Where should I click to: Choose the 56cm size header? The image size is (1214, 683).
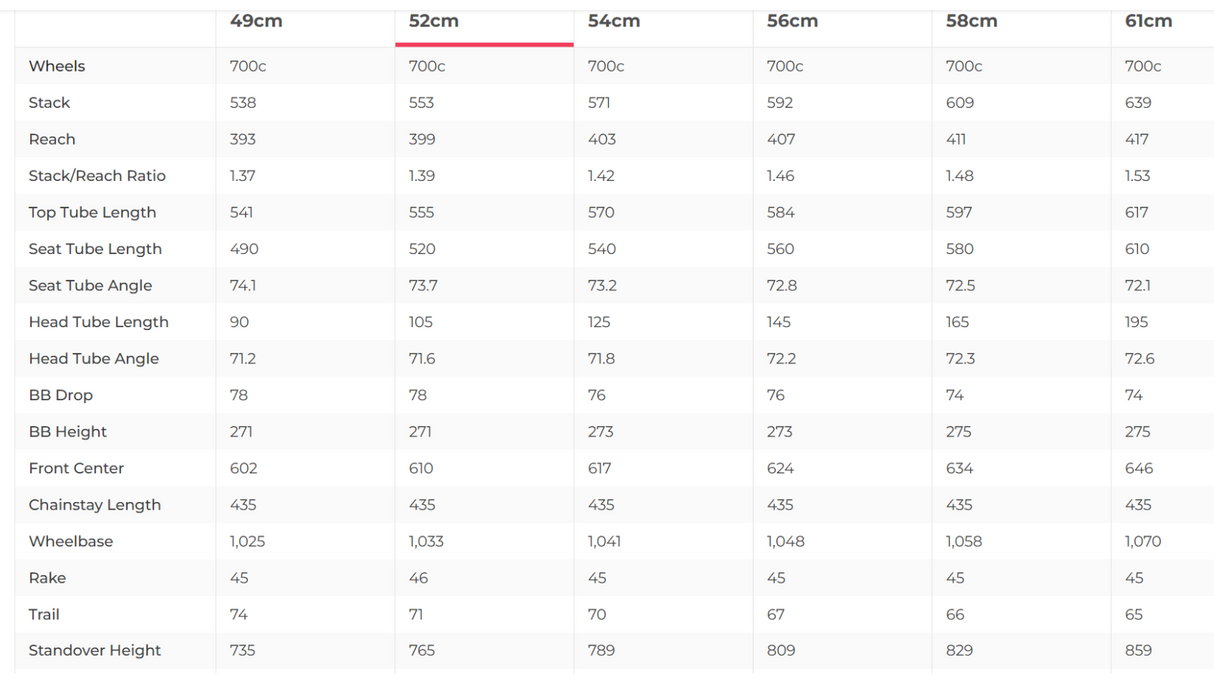point(792,21)
